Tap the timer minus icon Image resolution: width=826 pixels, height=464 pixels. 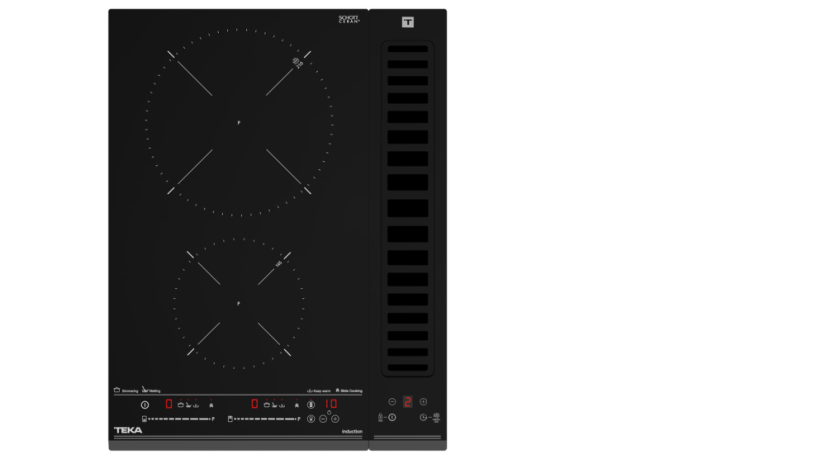coord(323,419)
